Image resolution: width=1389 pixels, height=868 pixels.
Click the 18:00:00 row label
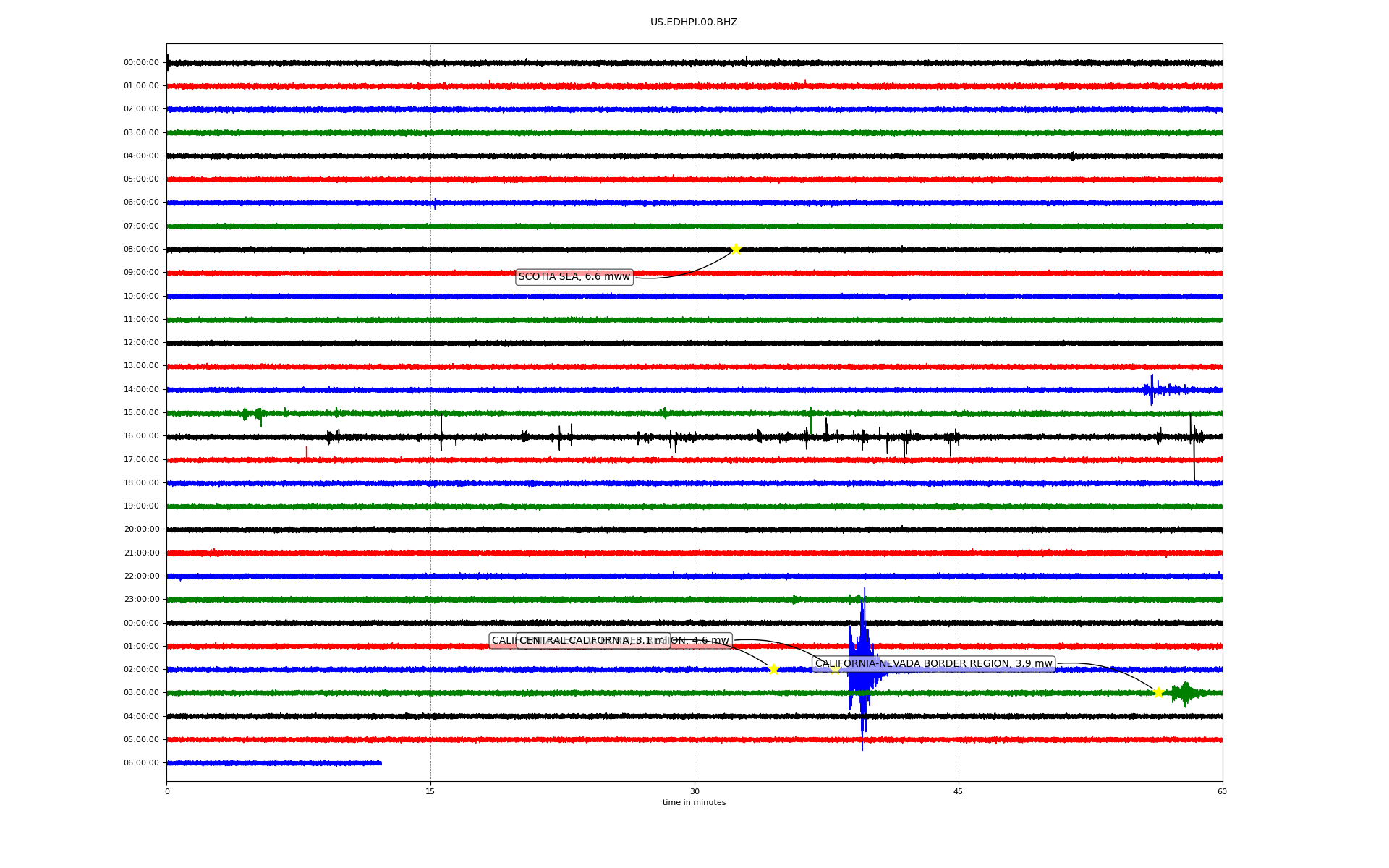click(141, 483)
